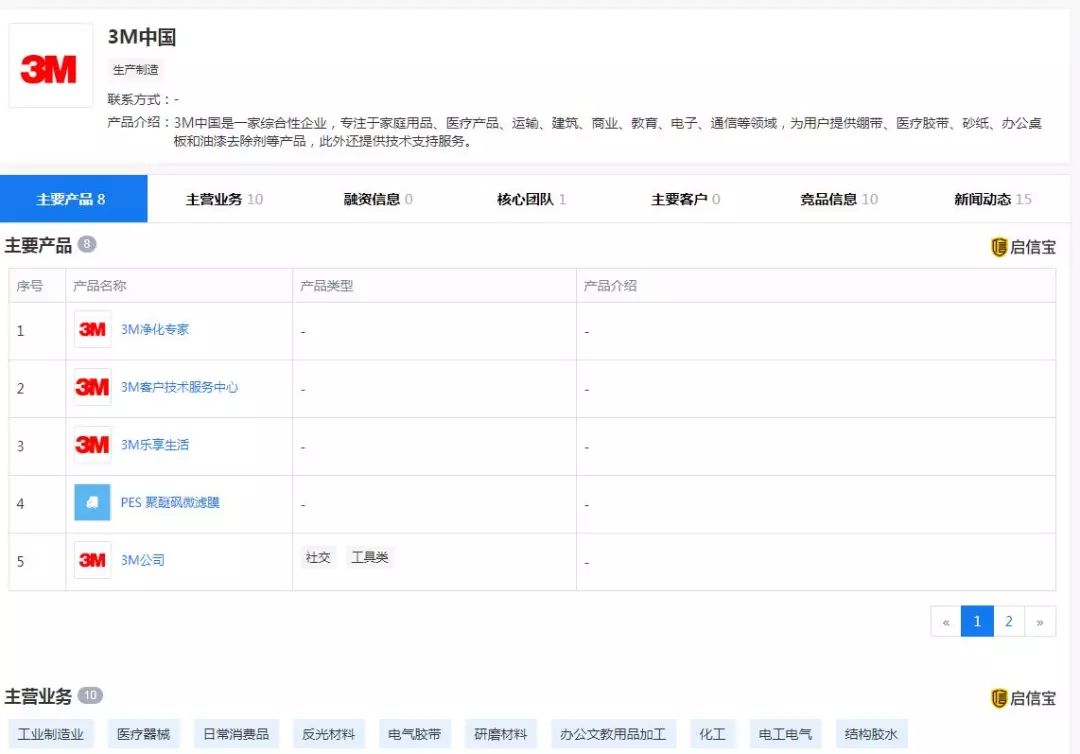1080x754 pixels.
Task: Click the blue PES 聚醚砜微滤膜 product icon
Action: (x=92, y=502)
